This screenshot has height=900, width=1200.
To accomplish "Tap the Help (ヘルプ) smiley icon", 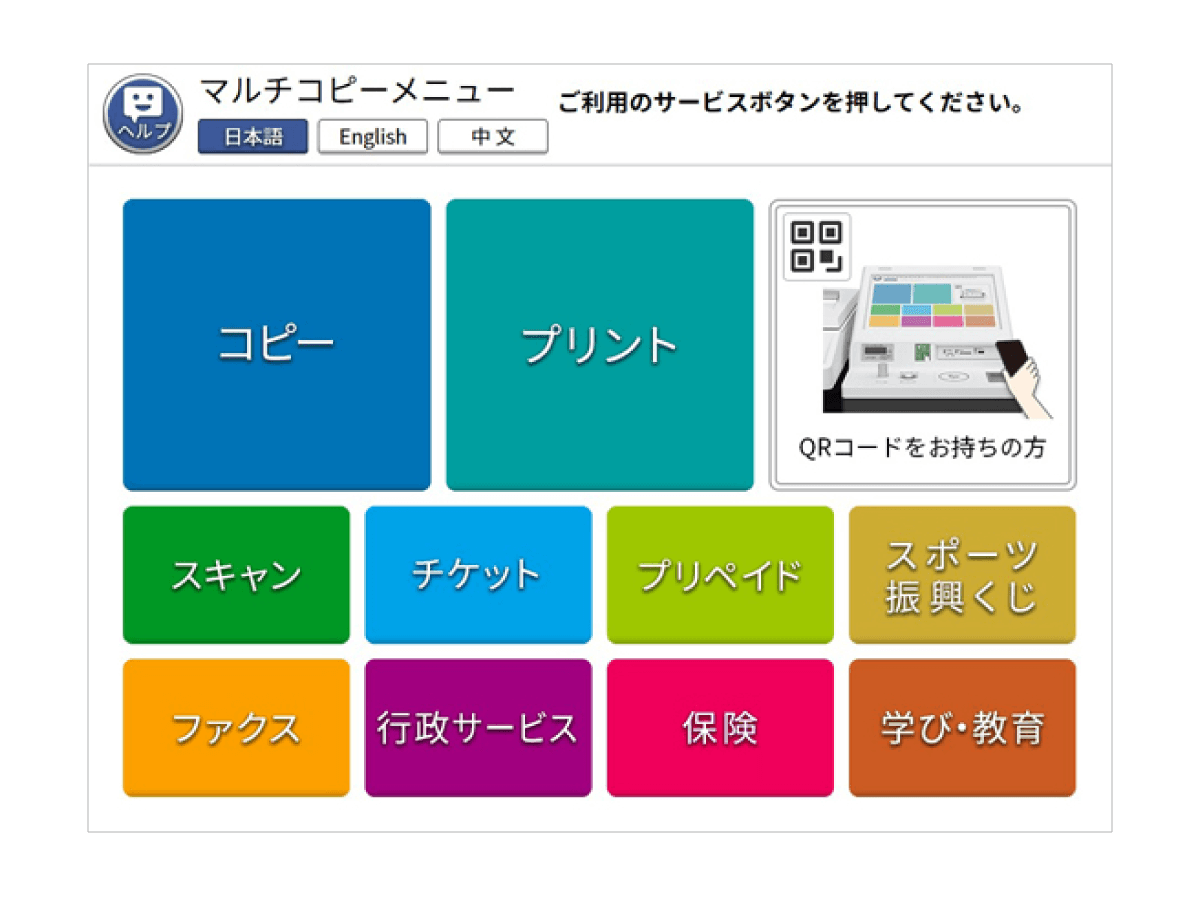I will tap(143, 113).
